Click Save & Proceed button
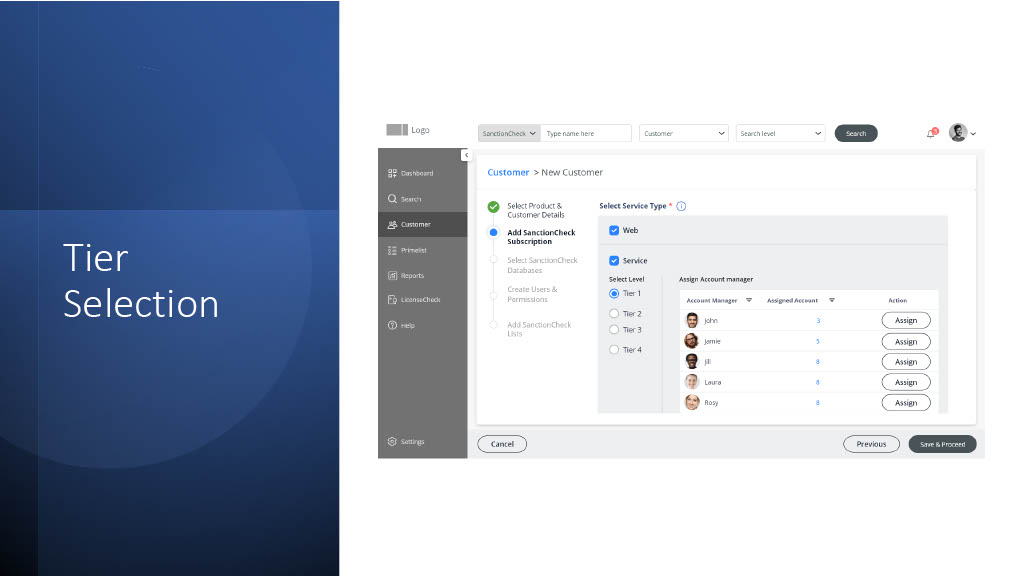The width and height of the screenshot is (1024, 576). pos(942,444)
